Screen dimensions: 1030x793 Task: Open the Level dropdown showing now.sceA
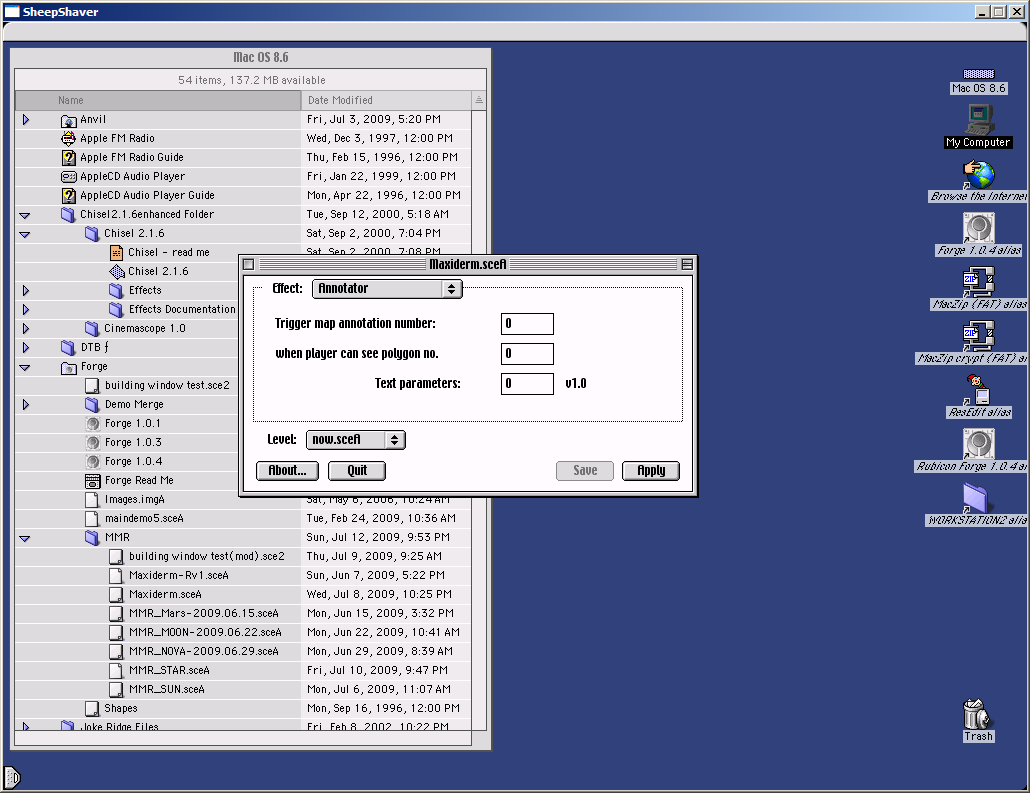tap(355, 440)
